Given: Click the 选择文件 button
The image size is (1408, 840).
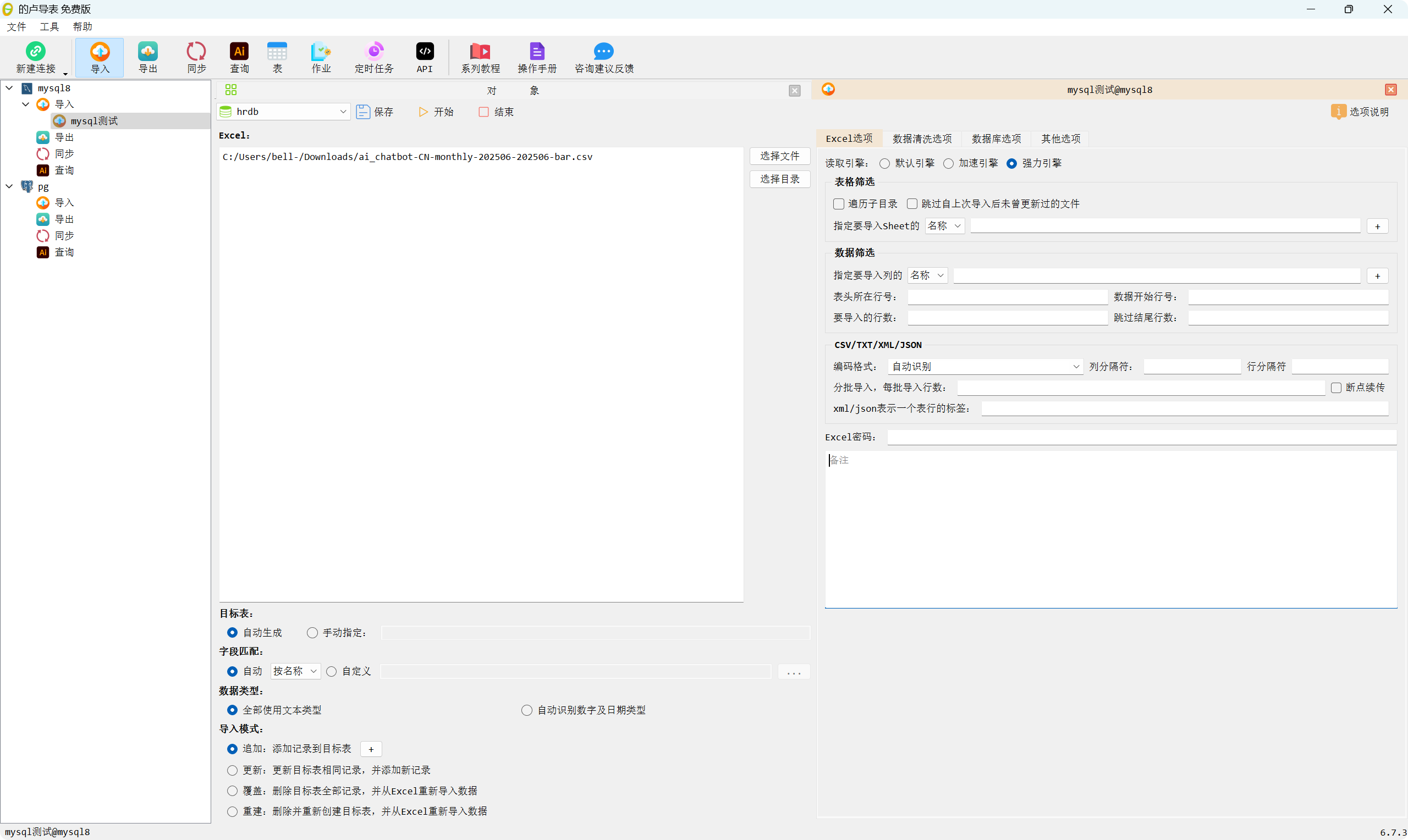Looking at the screenshot, I should coord(779,156).
